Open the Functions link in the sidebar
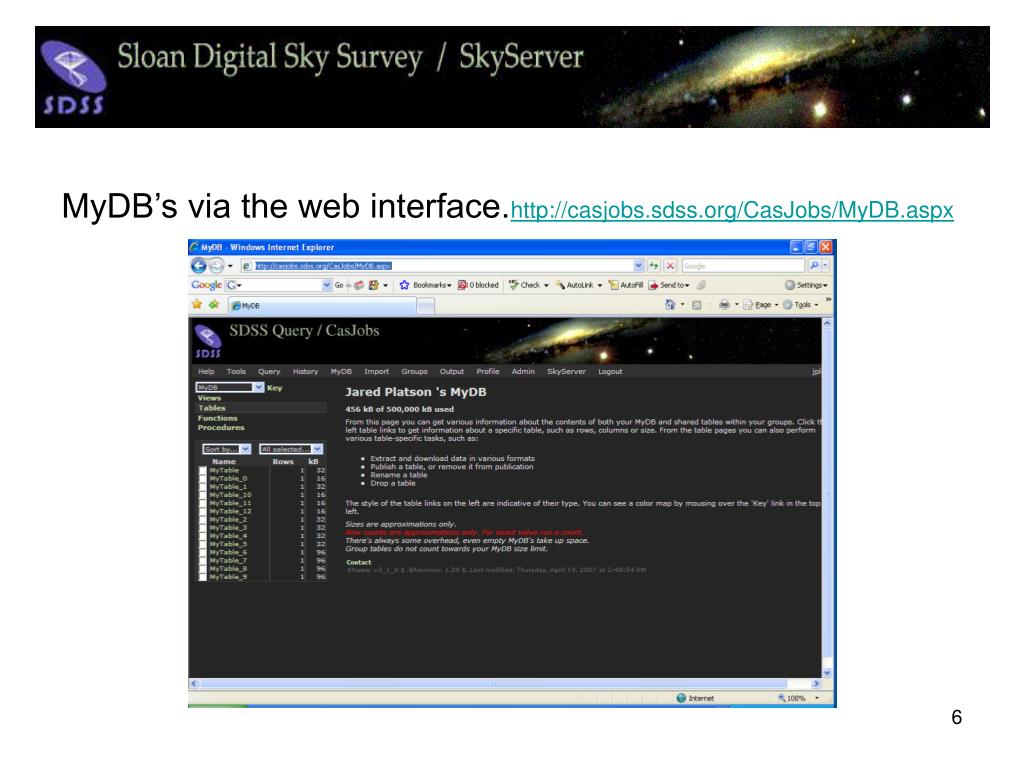 (x=217, y=418)
